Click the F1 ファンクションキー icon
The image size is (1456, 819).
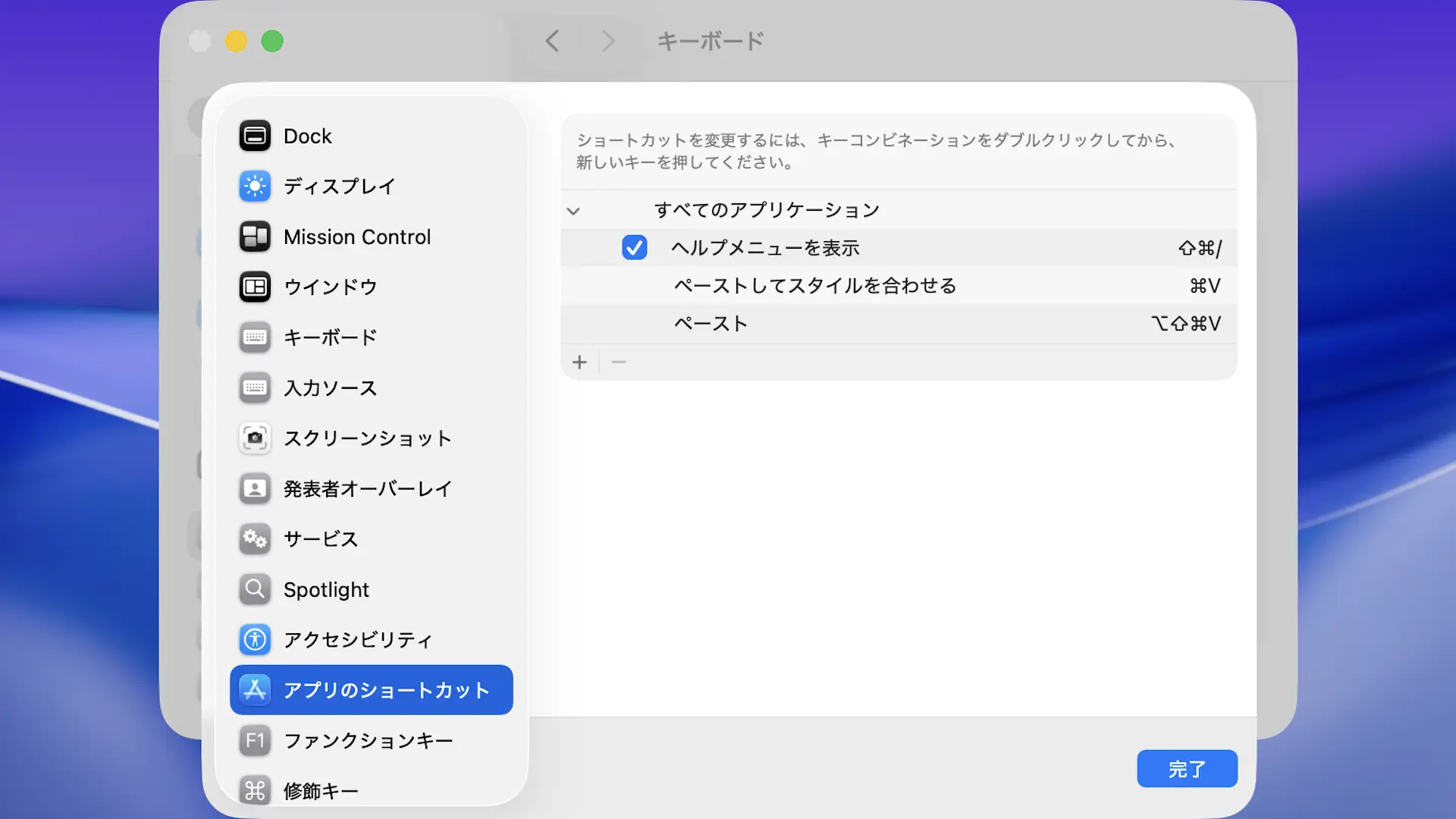(x=255, y=740)
